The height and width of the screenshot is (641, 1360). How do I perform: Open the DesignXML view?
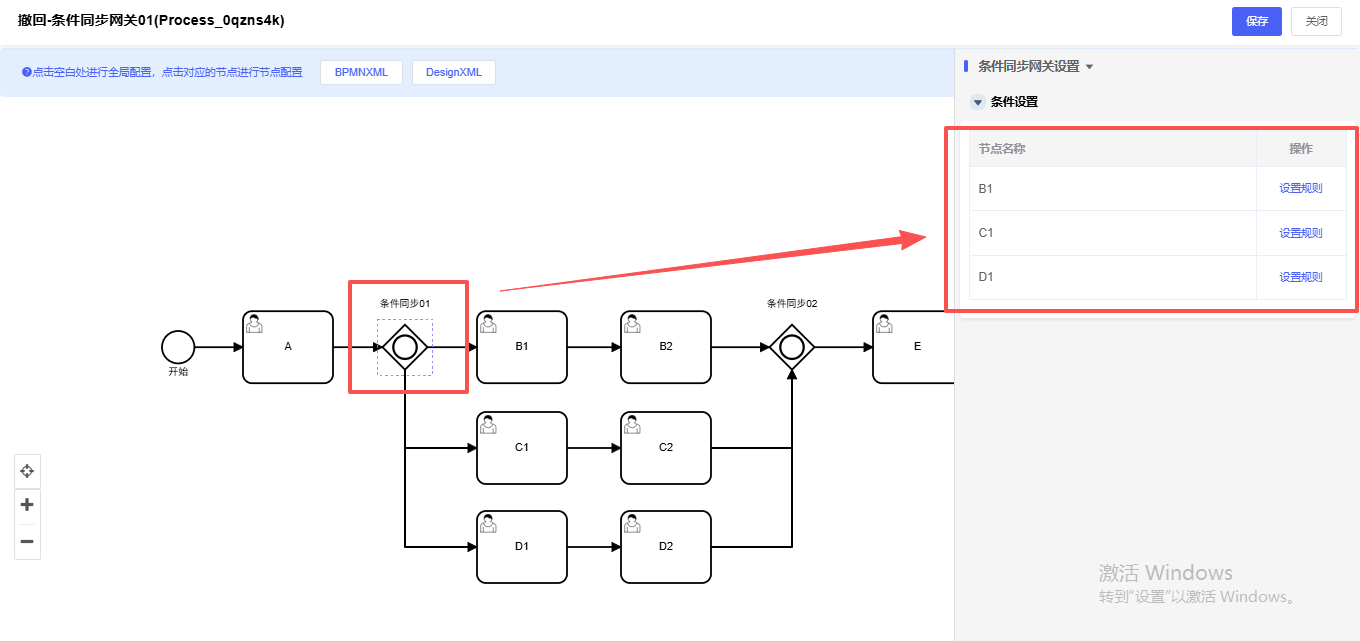(453, 72)
